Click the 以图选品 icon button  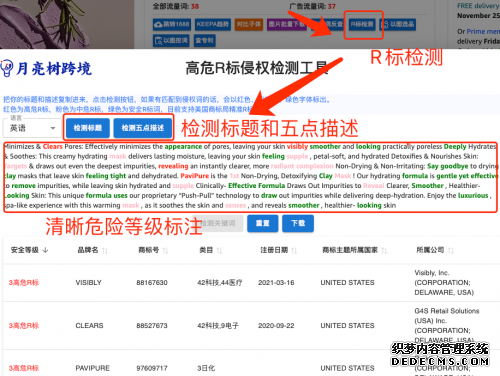[x=398, y=24]
